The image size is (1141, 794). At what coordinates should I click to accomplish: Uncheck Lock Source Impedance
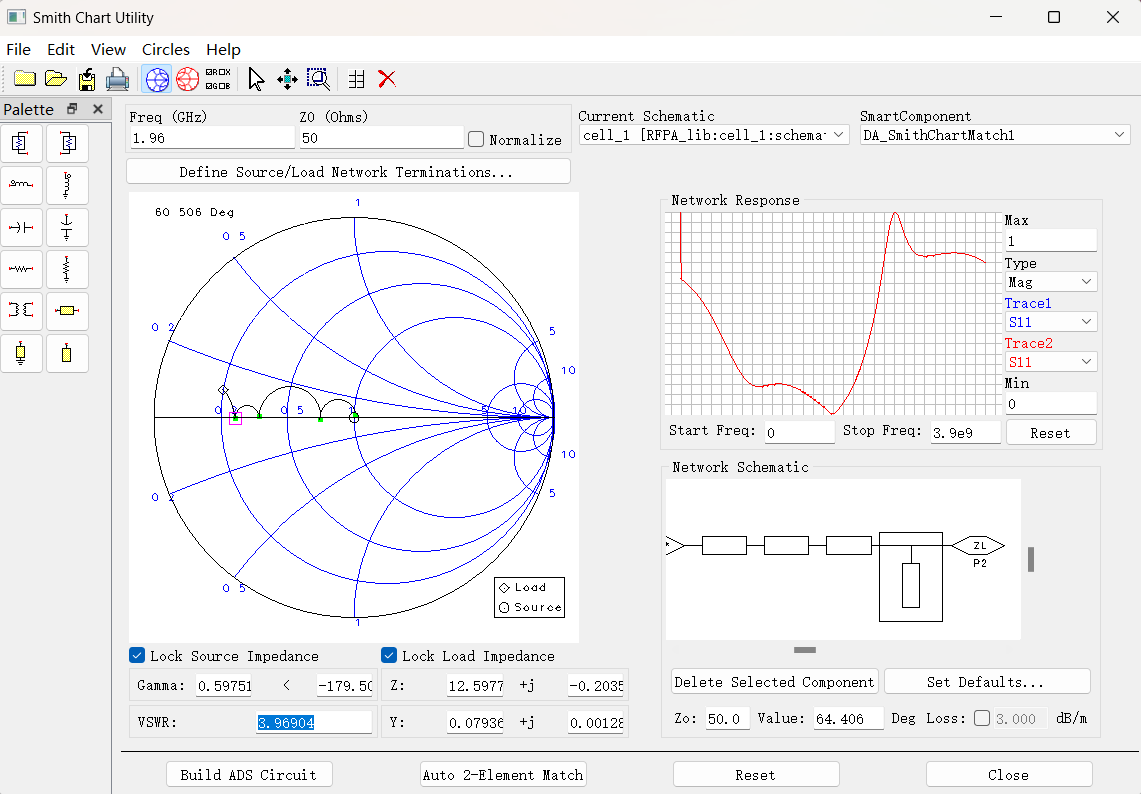point(137,655)
